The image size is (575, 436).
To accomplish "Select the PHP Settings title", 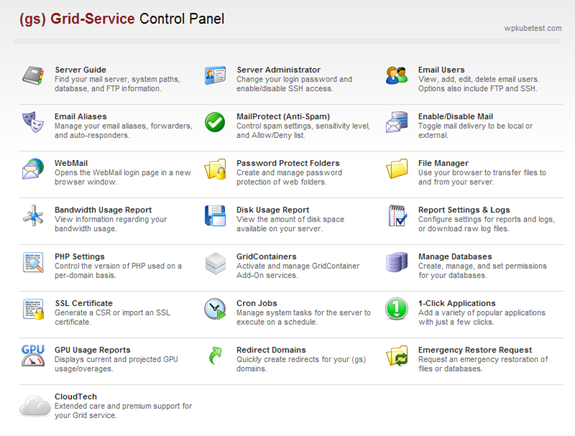I will point(80,256).
